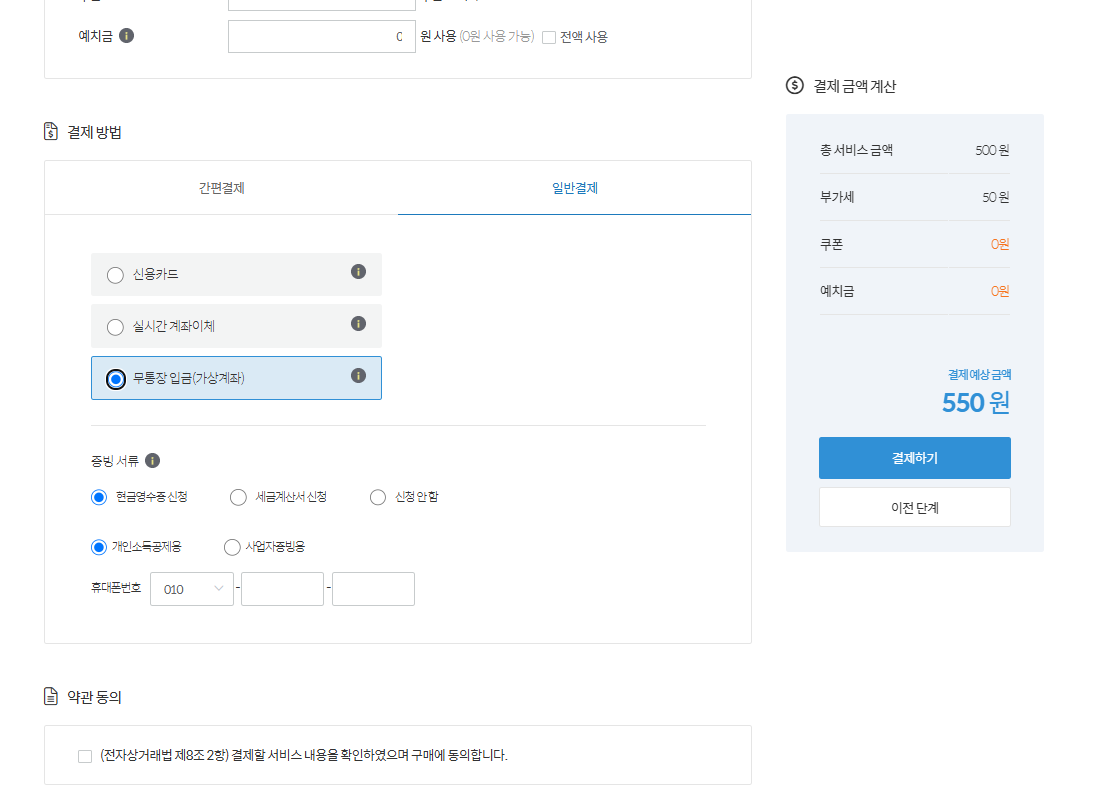1113x808 pixels.
Task: Click the info icon next to 예치금
Action: (x=126, y=36)
